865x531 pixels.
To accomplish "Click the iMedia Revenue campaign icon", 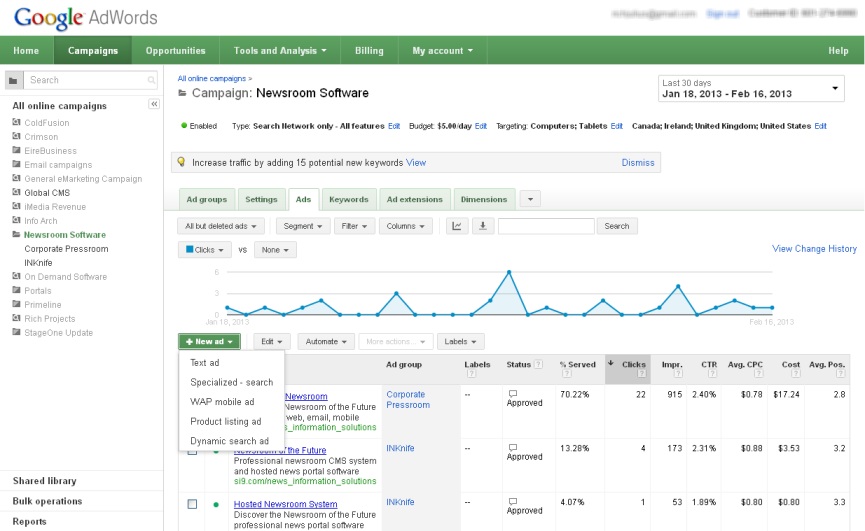I will (17, 206).
